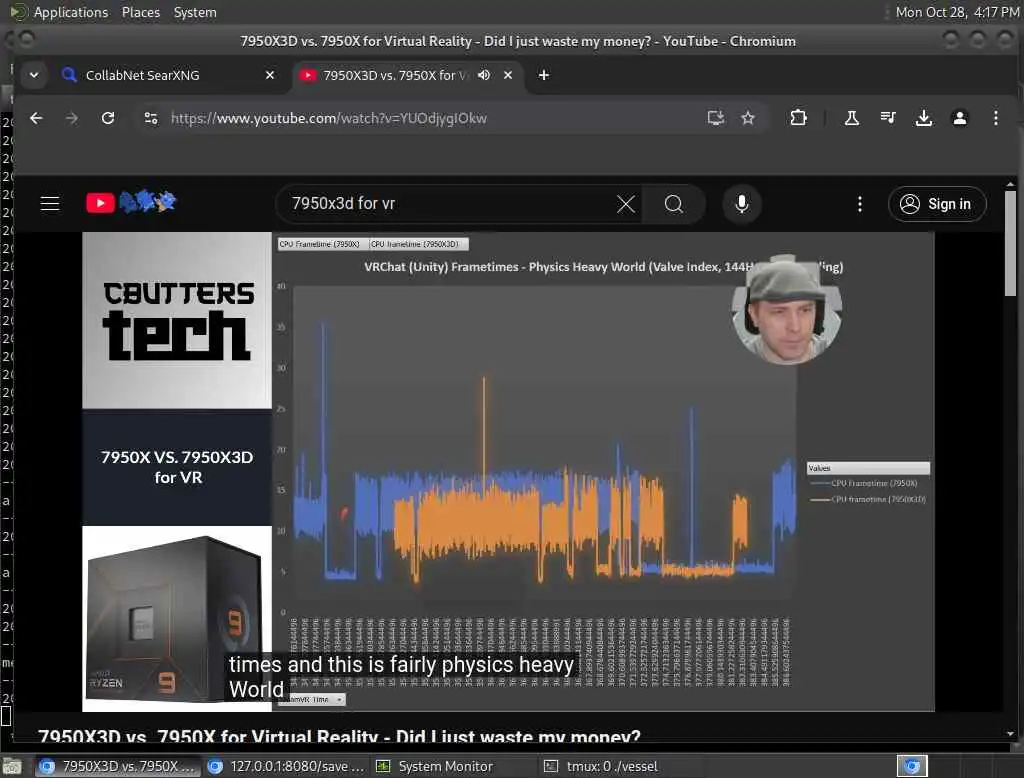Expand the tab search dropdown

(x=34, y=75)
